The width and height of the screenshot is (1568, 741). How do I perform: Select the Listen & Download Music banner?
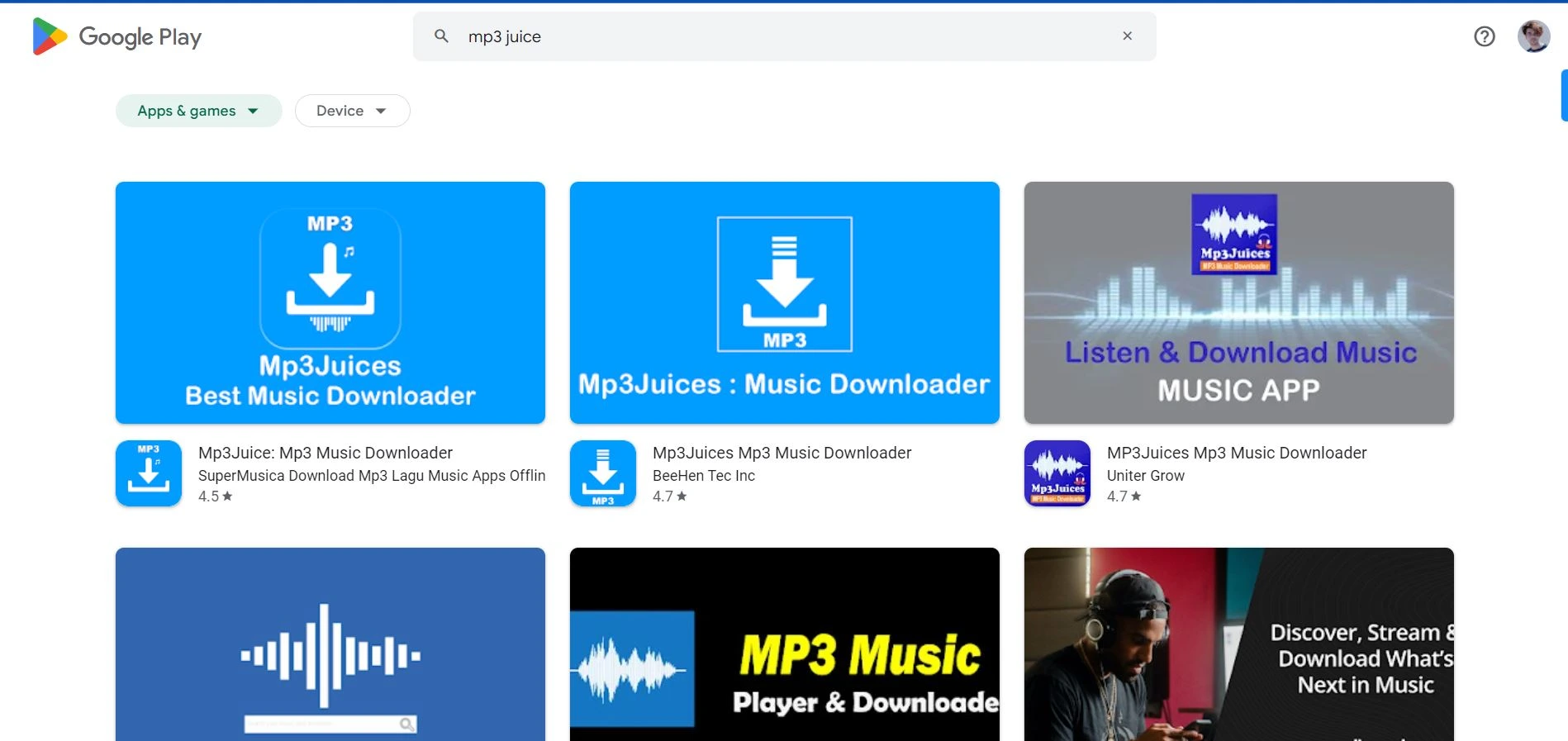click(x=1239, y=302)
